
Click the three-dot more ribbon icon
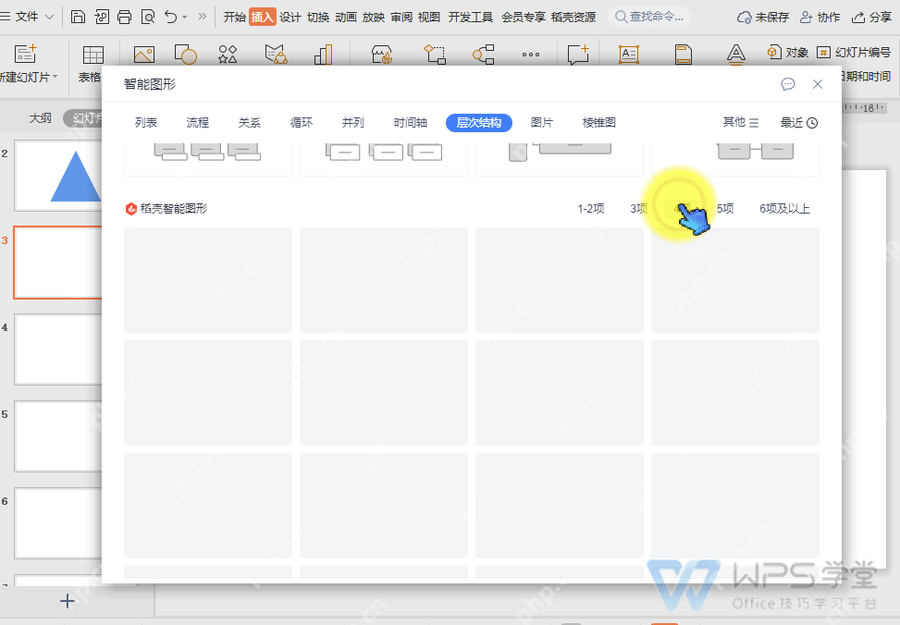[530, 55]
